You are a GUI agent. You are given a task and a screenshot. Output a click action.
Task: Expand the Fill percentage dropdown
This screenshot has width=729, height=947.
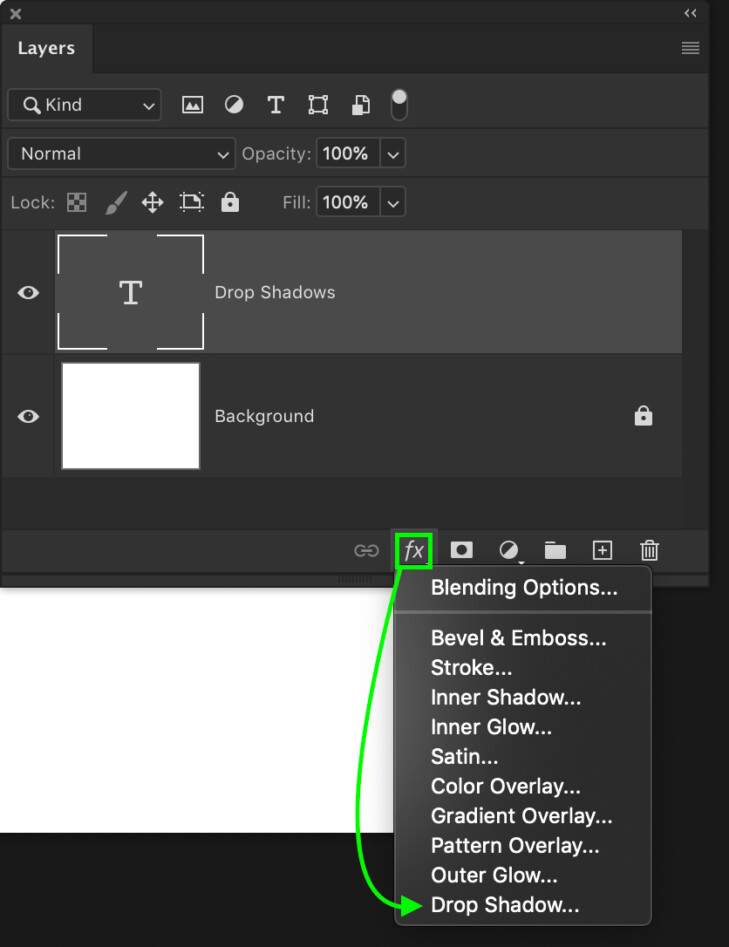[x=393, y=202]
